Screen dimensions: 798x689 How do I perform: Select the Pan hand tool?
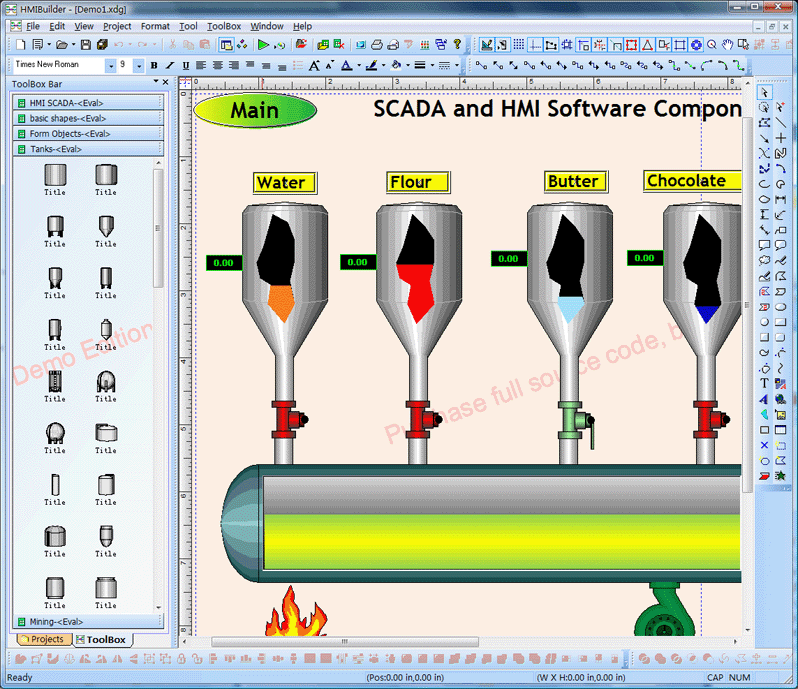728,45
